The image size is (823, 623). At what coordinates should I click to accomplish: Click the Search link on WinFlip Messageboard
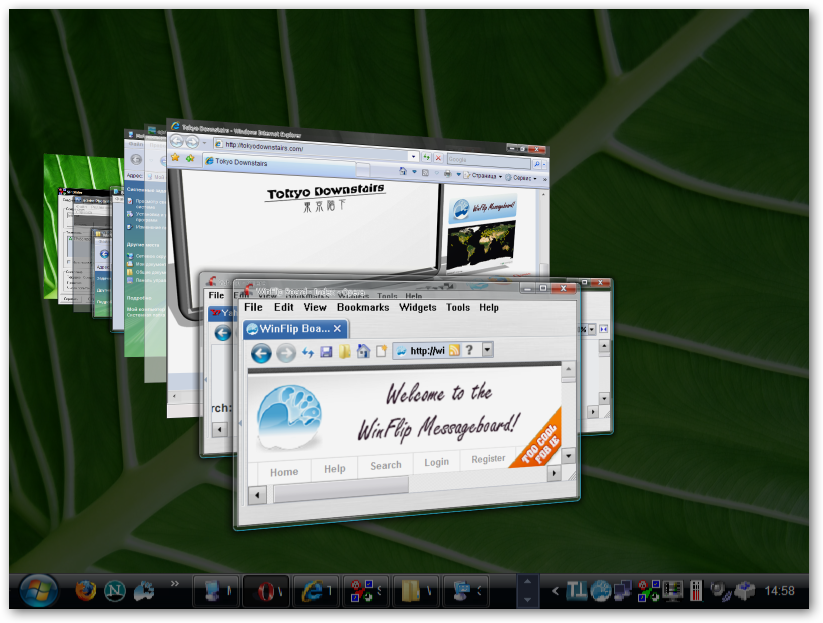pyautogui.click(x=386, y=466)
